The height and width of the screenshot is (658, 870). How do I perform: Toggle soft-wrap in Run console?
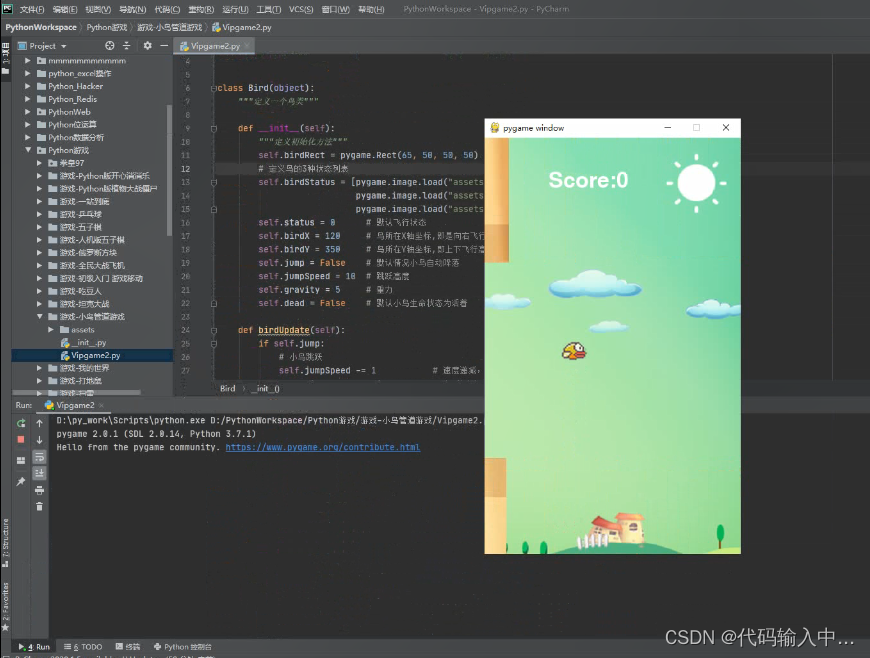tap(39, 457)
